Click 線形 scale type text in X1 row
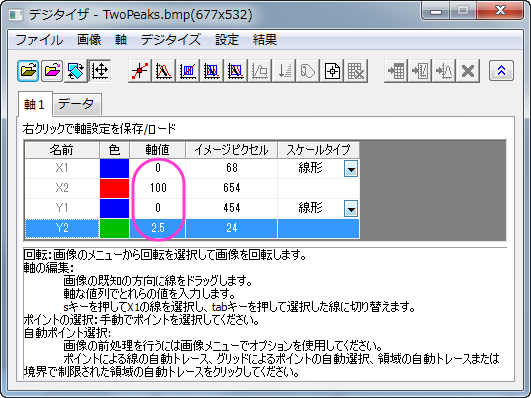The height and width of the screenshot is (398, 531). tap(311, 168)
